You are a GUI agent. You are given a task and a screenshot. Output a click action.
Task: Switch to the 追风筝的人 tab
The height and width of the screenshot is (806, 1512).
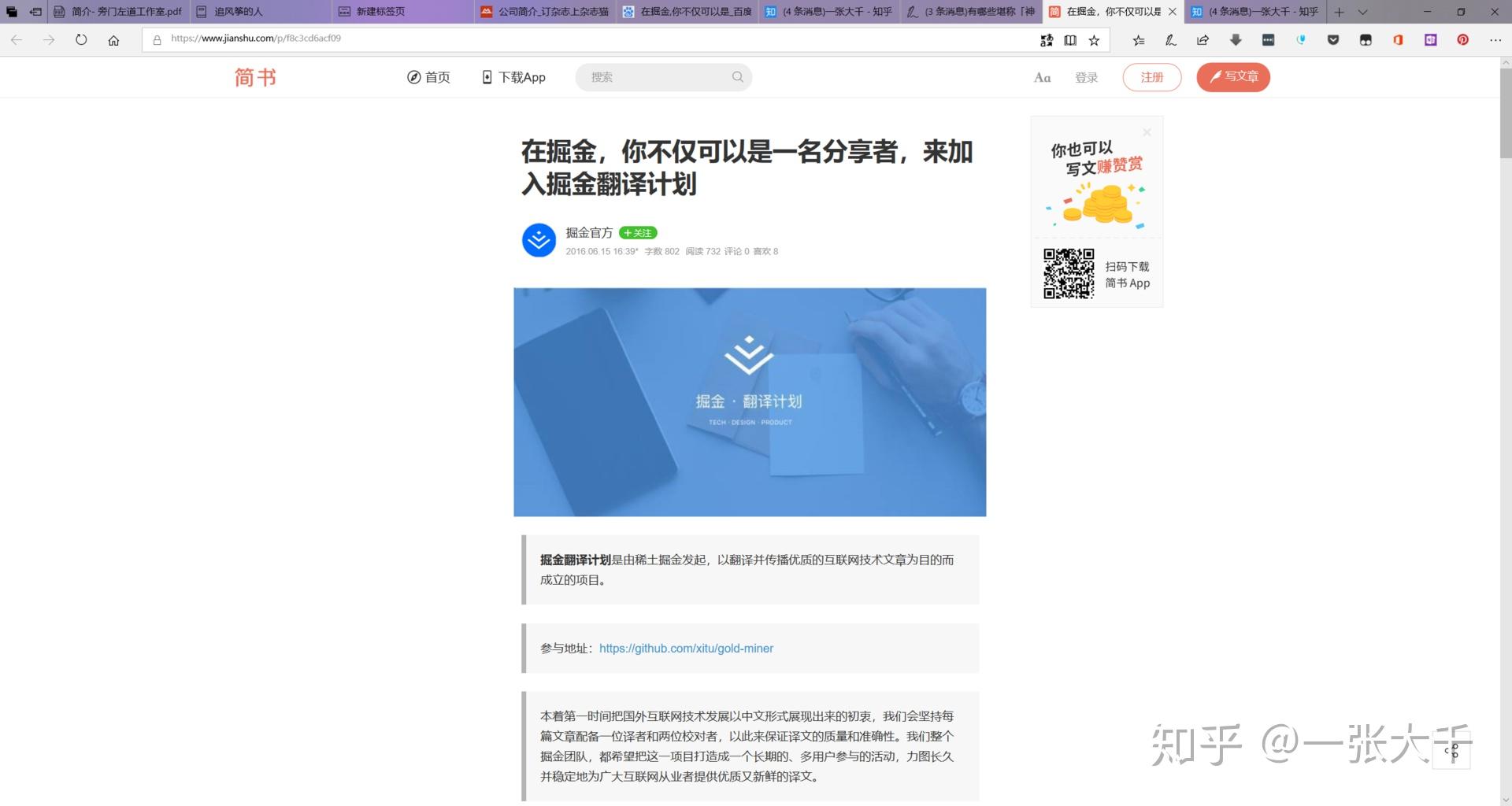pos(261,12)
